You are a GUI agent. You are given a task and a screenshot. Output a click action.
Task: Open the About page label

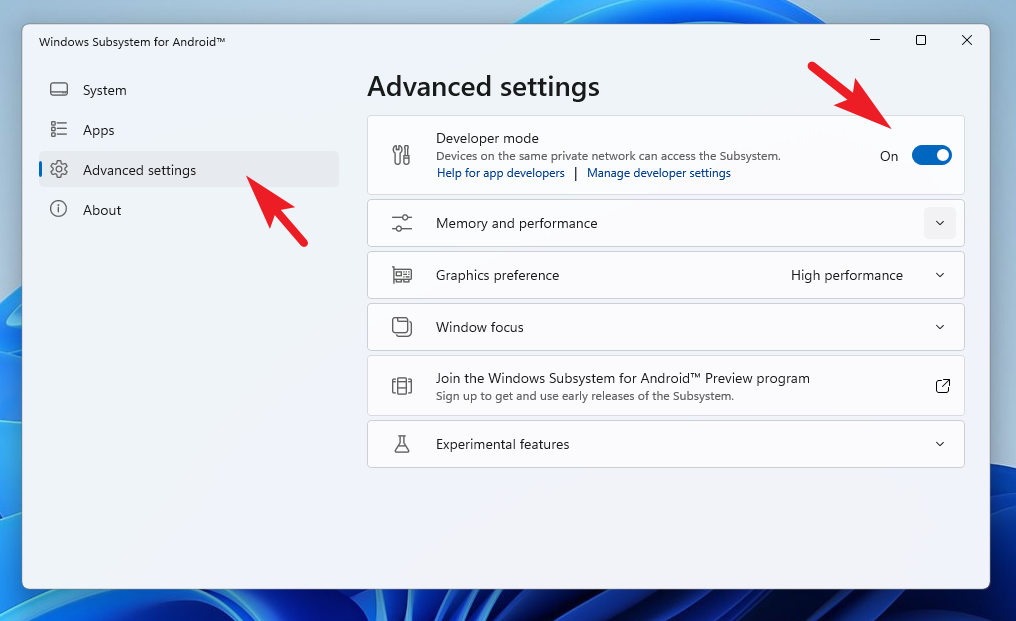pos(102,210)
